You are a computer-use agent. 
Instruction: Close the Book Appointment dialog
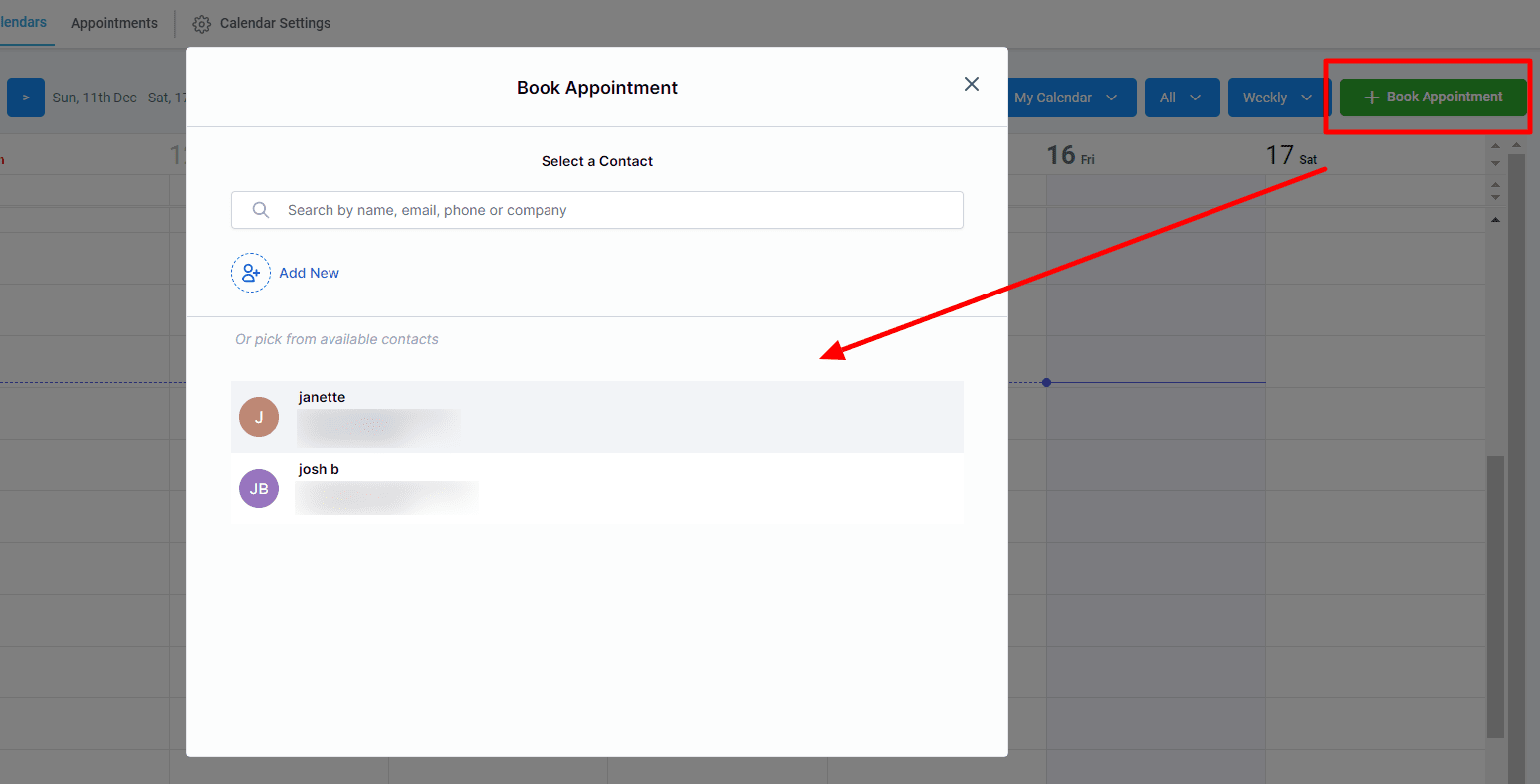click(972, 85)
